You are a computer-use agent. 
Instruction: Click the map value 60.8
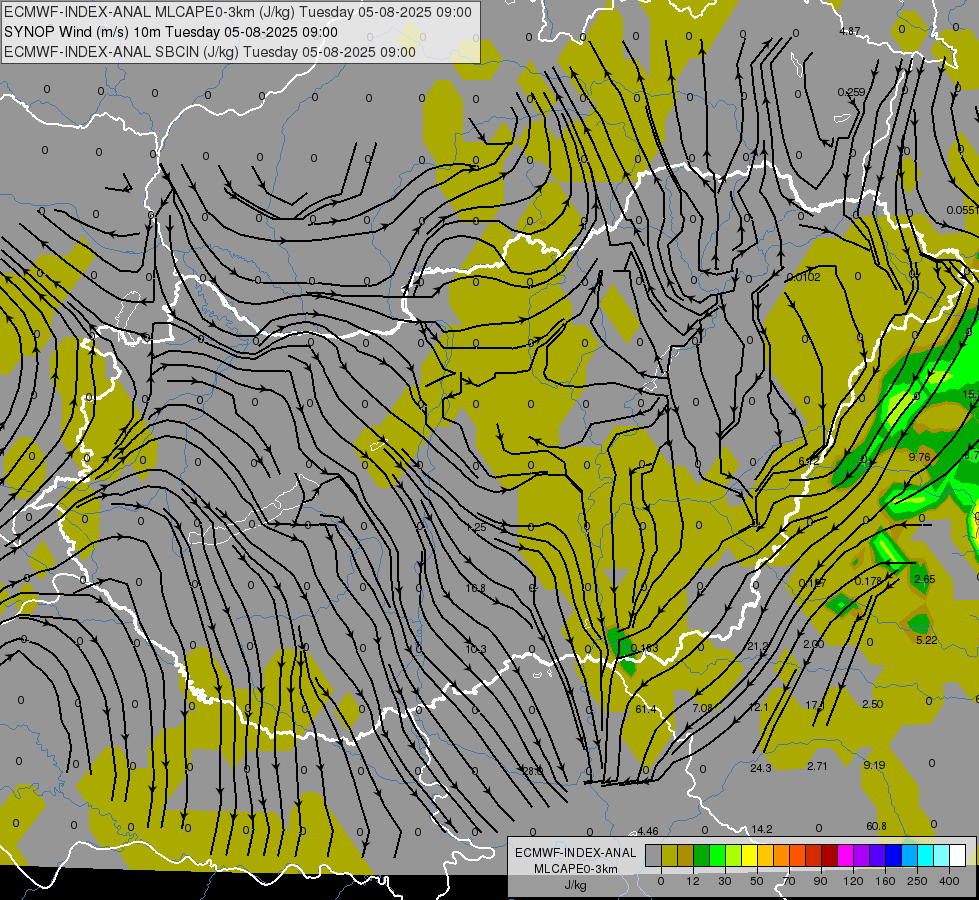click(876, 826)
